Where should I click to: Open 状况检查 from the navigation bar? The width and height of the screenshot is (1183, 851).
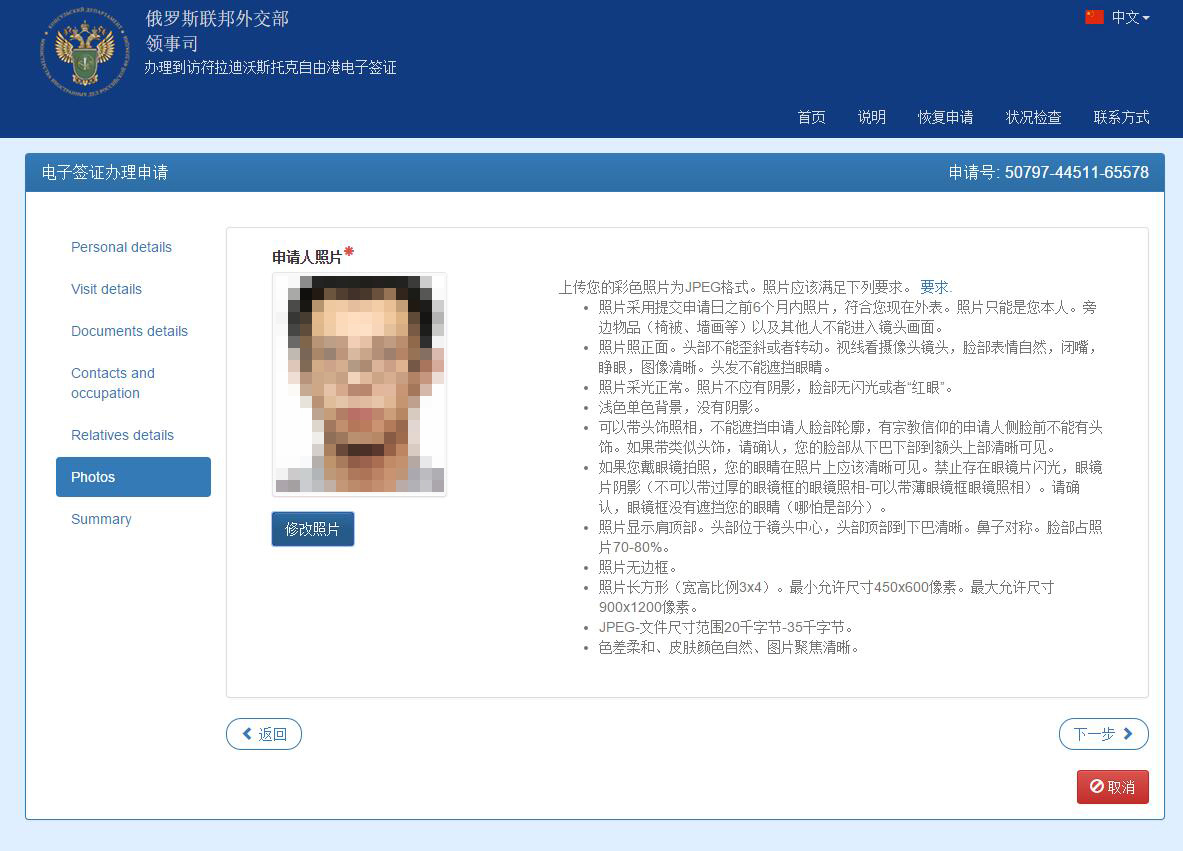click(1033, 117)
